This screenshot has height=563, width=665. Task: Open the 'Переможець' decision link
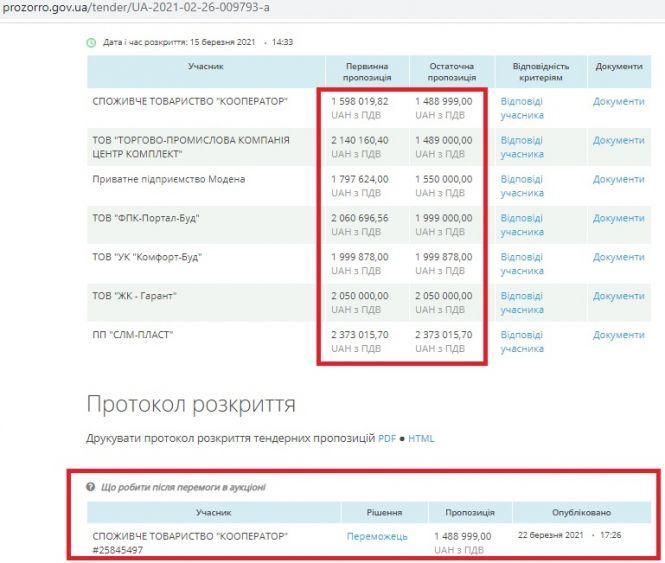[377, 537]
